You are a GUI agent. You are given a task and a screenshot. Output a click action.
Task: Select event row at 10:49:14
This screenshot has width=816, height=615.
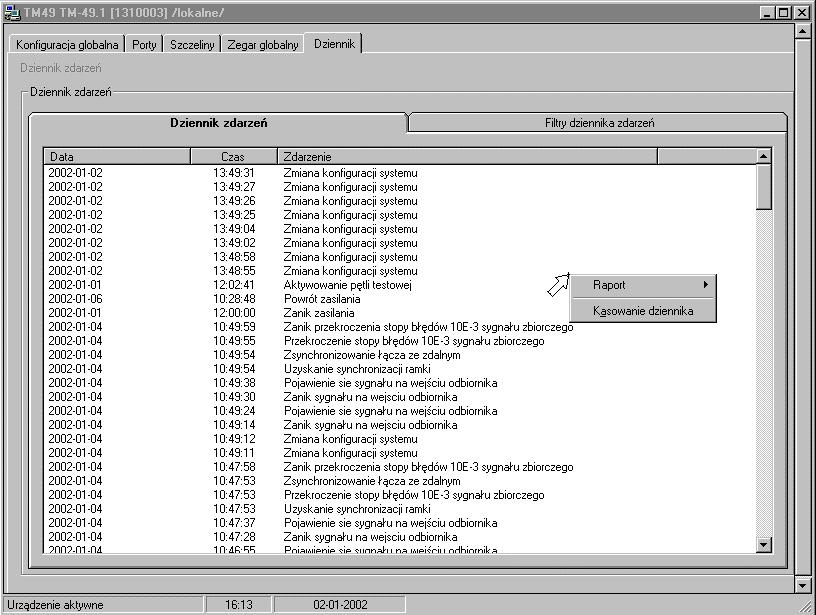click(x=400, y=425)
